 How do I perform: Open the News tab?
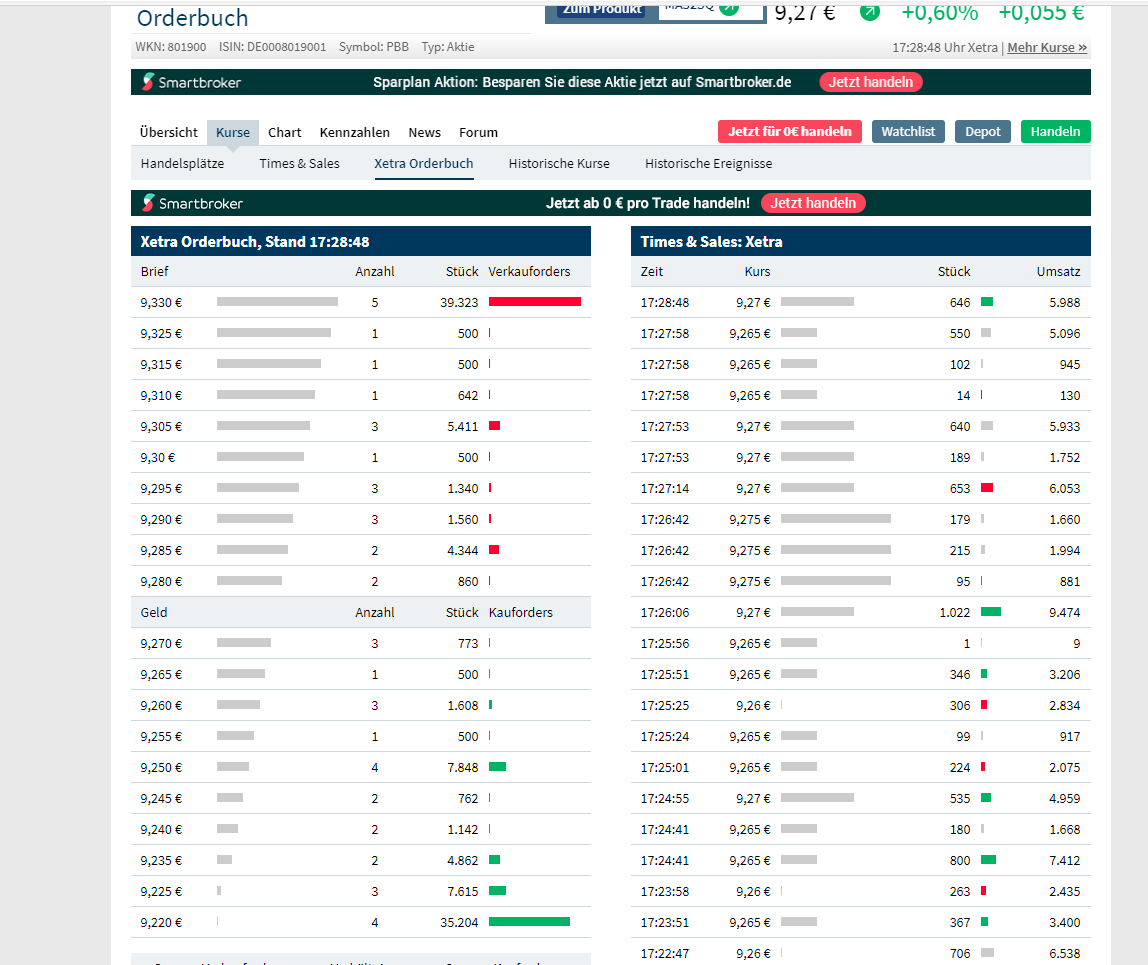[424, 132]
